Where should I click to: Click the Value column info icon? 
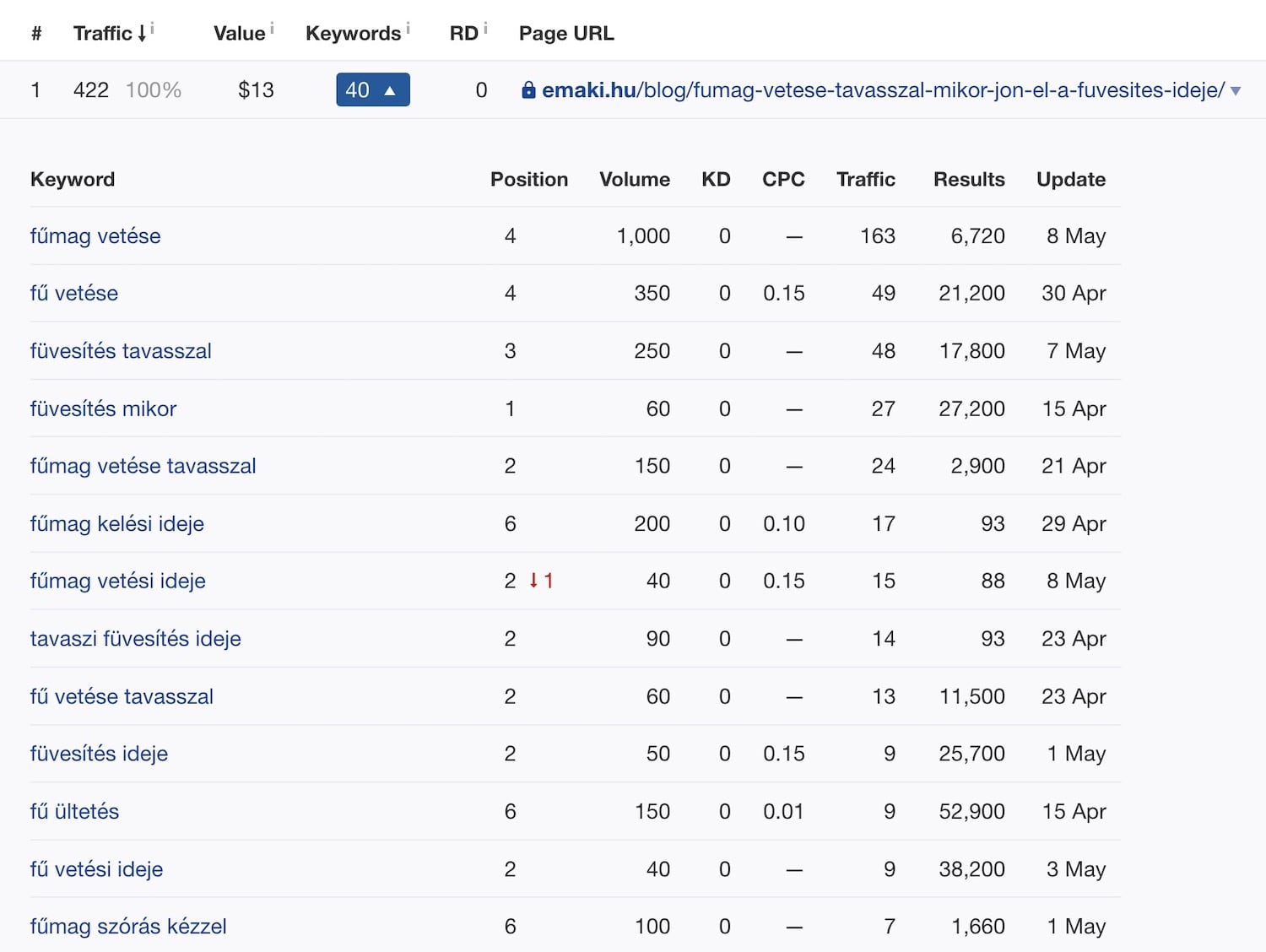tap(272, 29)
